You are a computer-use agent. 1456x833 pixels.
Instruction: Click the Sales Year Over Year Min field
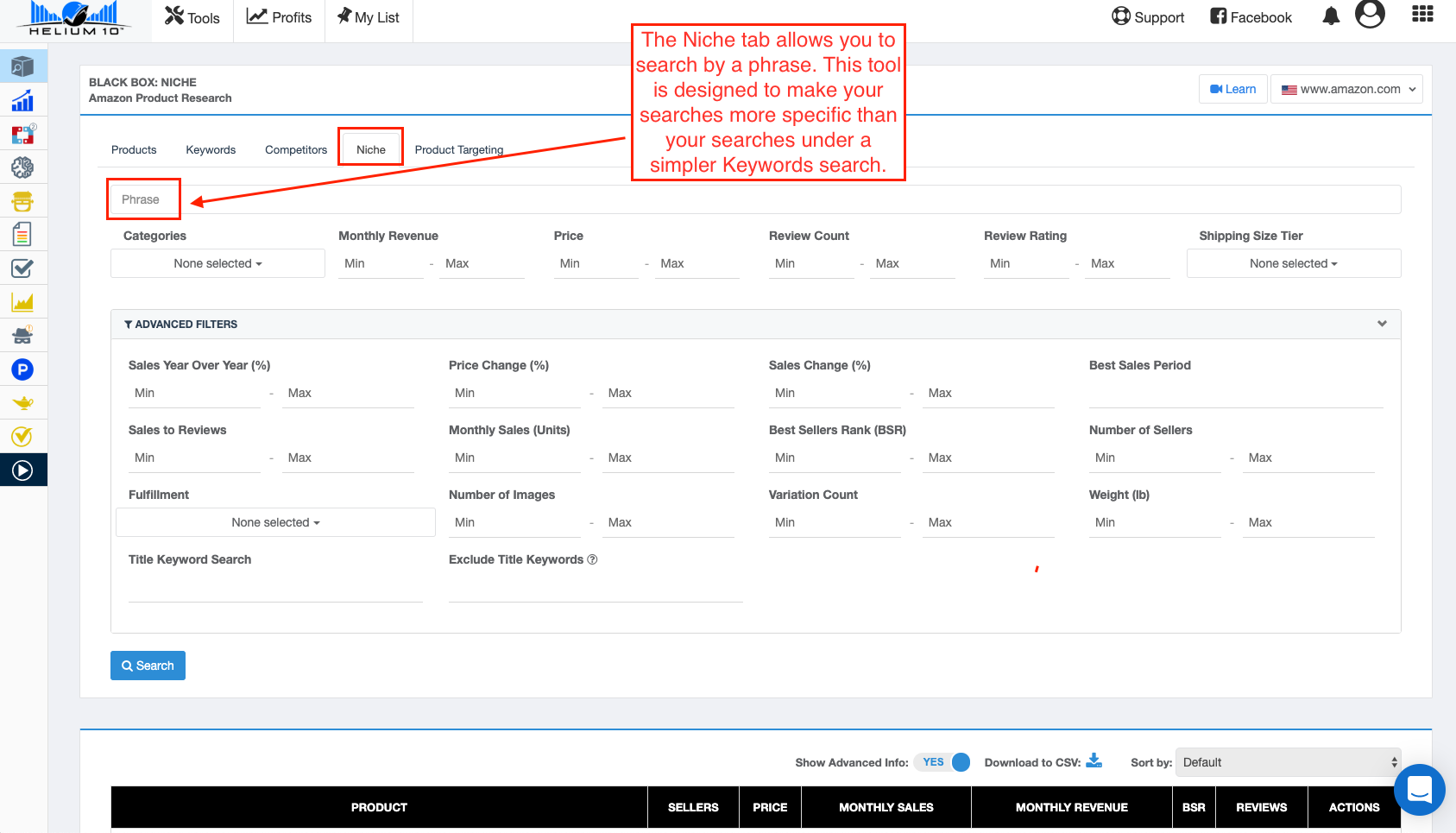(194, 393)
